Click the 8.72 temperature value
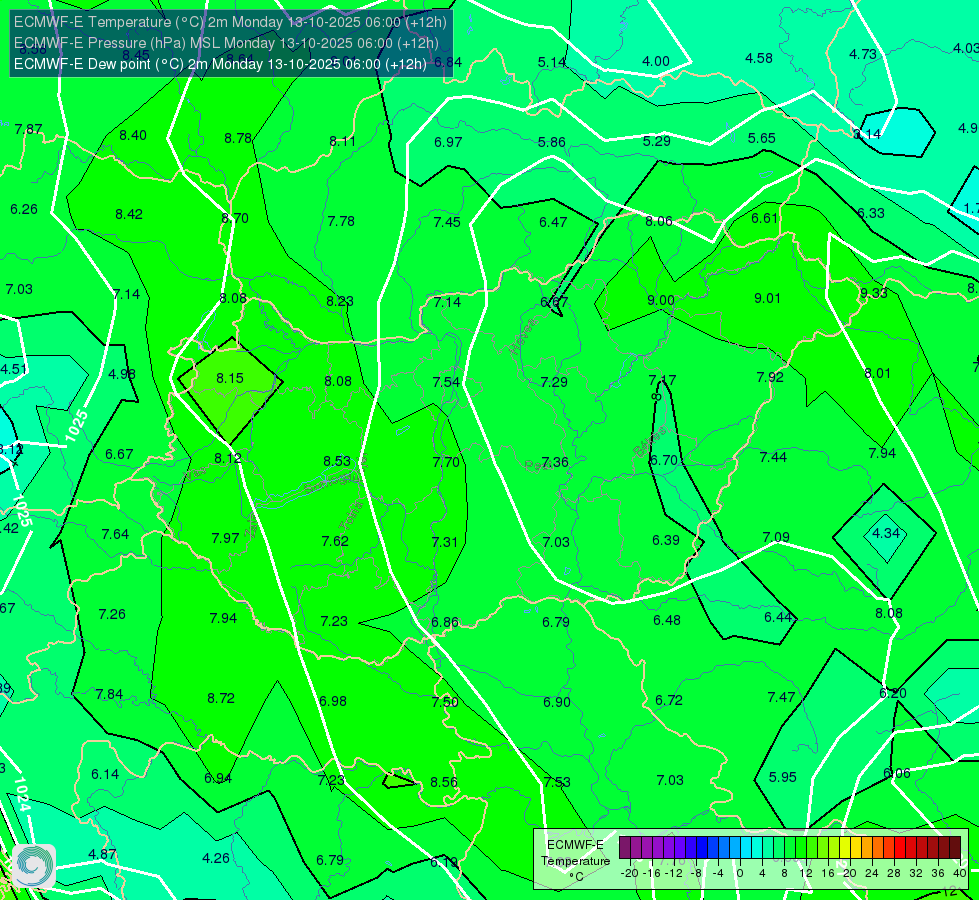This screenshot has width=979, height=900. tap(221, 698)
